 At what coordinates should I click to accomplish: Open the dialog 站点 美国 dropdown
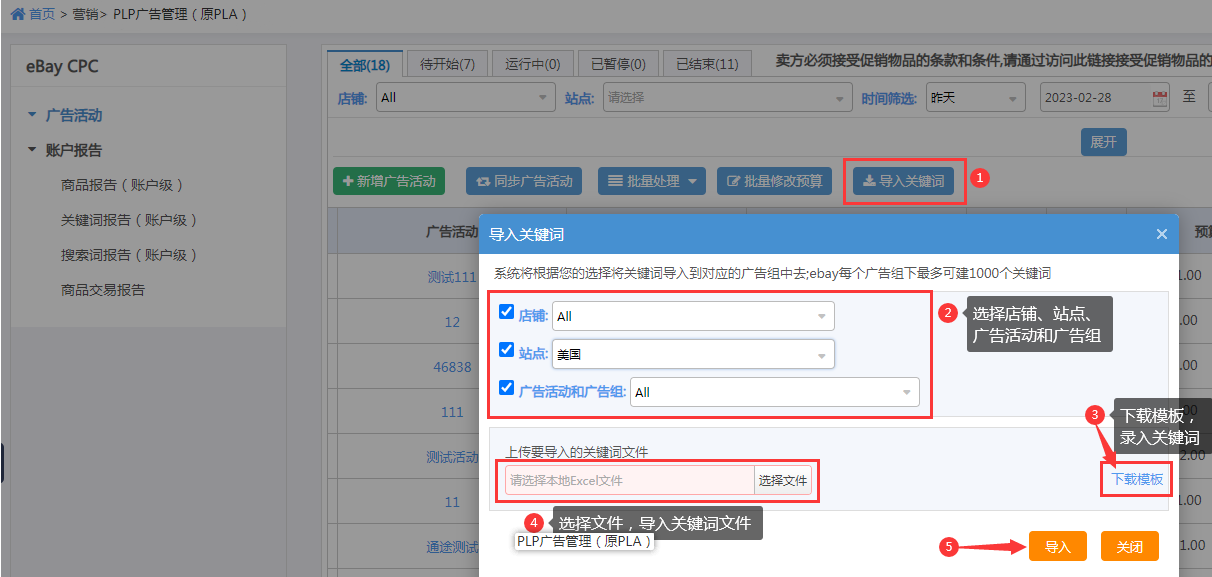(693, 354)
